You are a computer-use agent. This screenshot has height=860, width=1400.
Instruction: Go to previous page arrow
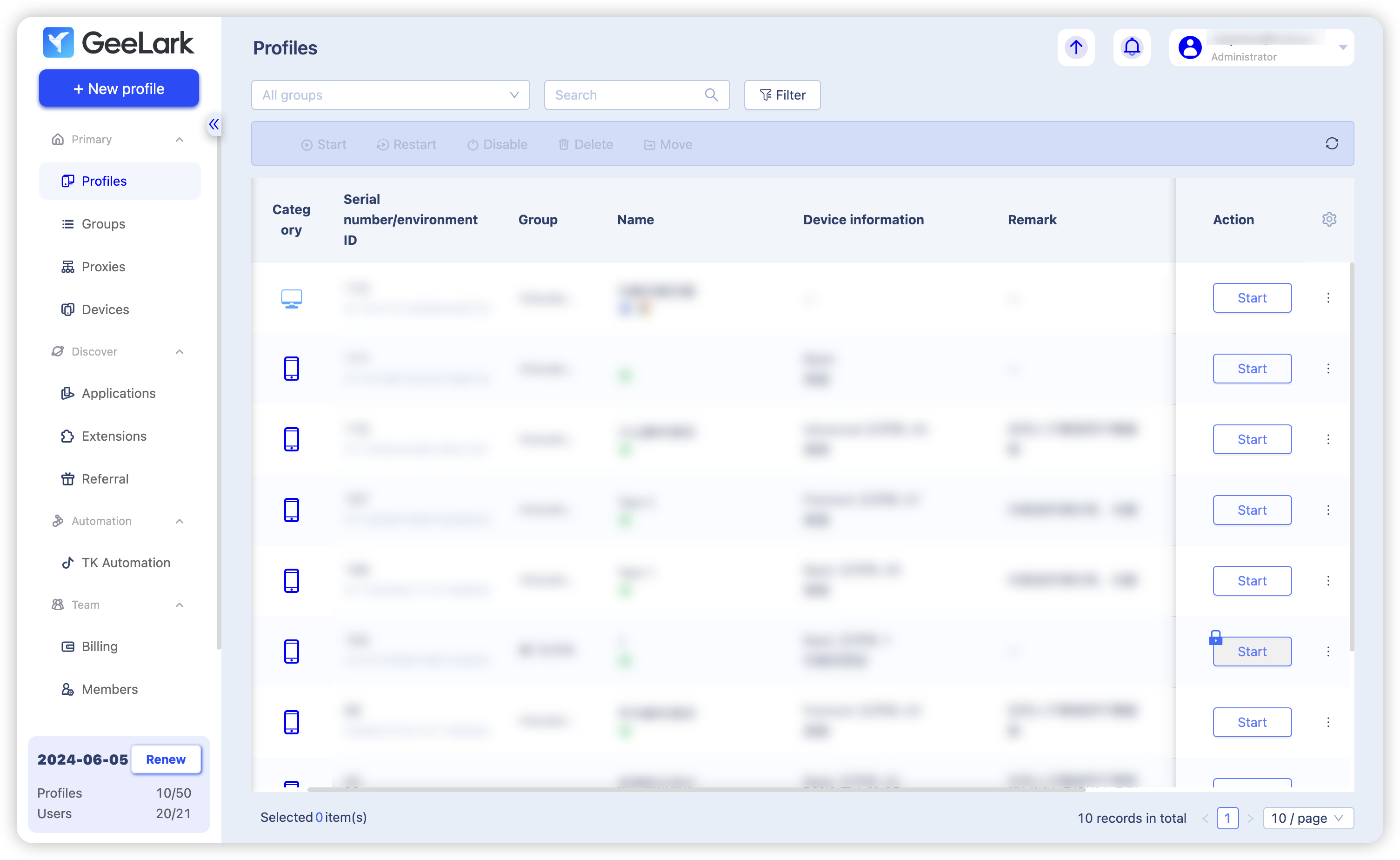tap(1206, 818)
